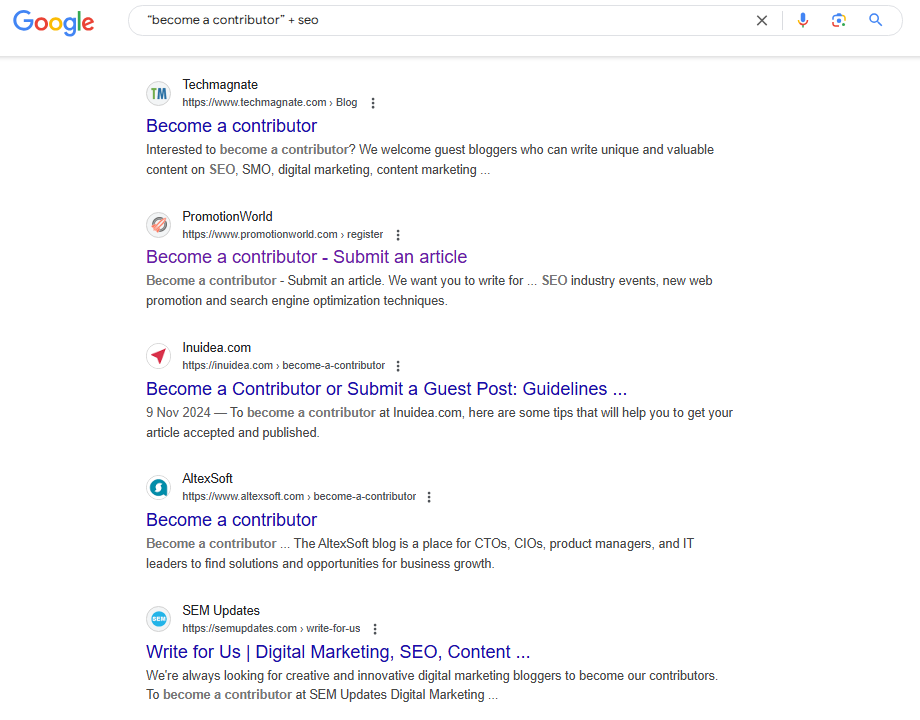Click snippet "Interested to become a contributor?"
920x720 pixels.
pos(251,150)
